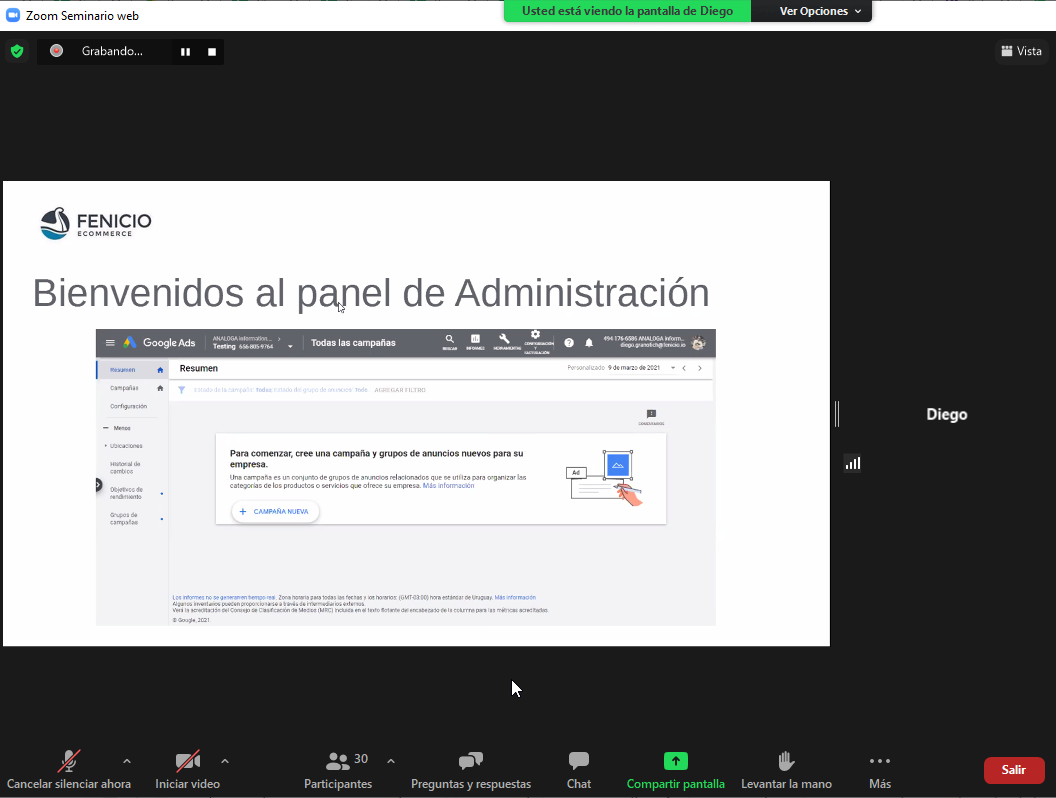Pause the recording
This screenshot has width=1056, height=798.
[185, 51]
